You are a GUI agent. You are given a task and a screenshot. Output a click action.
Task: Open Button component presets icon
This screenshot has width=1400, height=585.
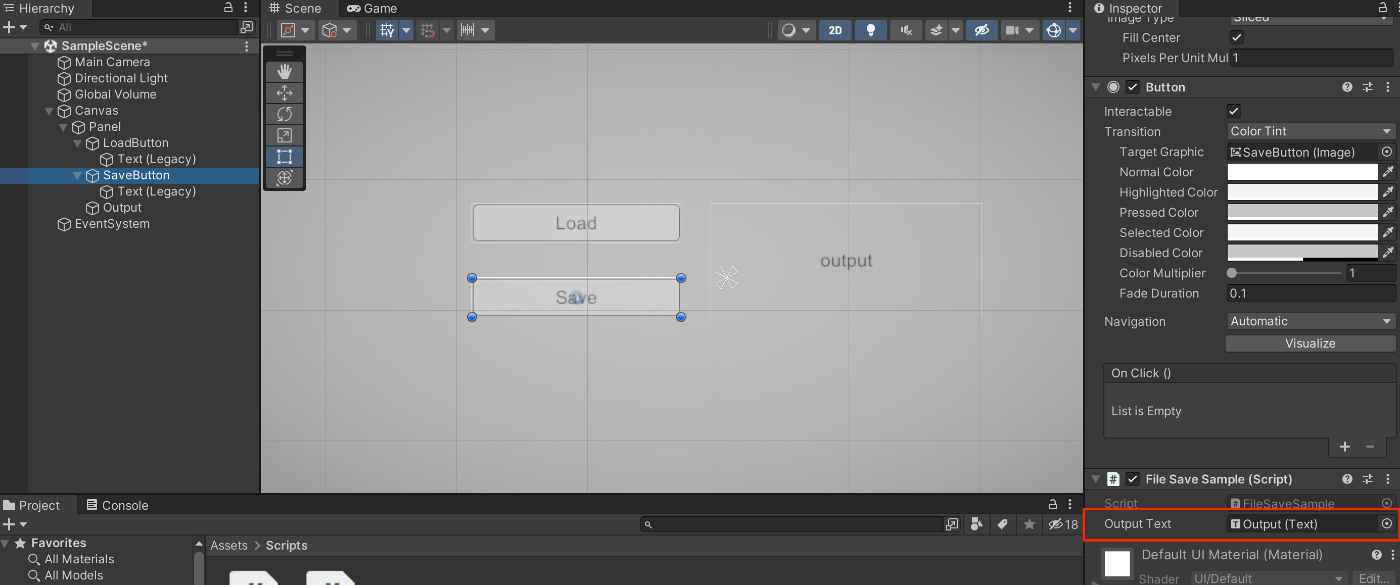click(x=1368, y=87)
